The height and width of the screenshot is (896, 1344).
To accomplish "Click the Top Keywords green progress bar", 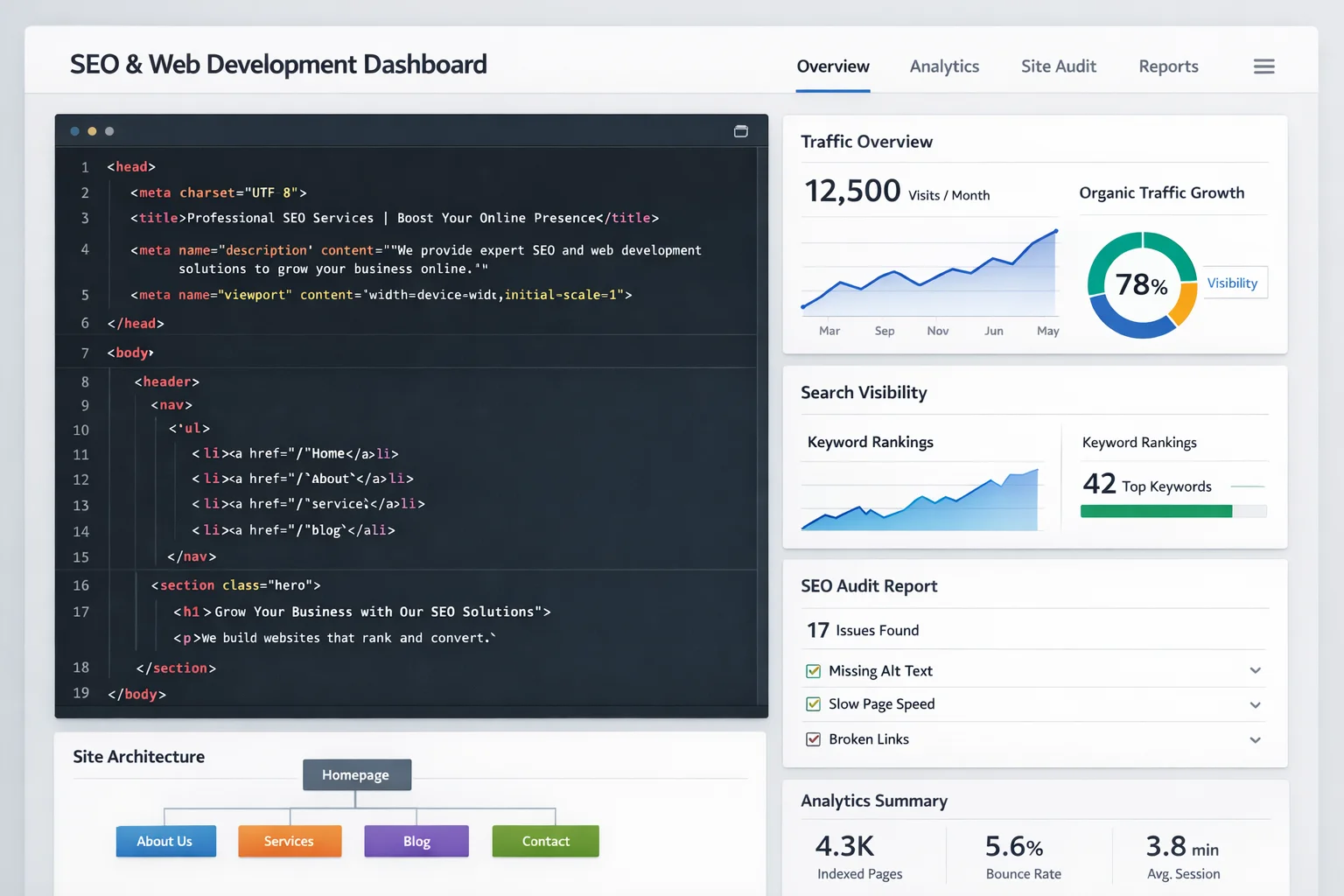I will 1155,510.
